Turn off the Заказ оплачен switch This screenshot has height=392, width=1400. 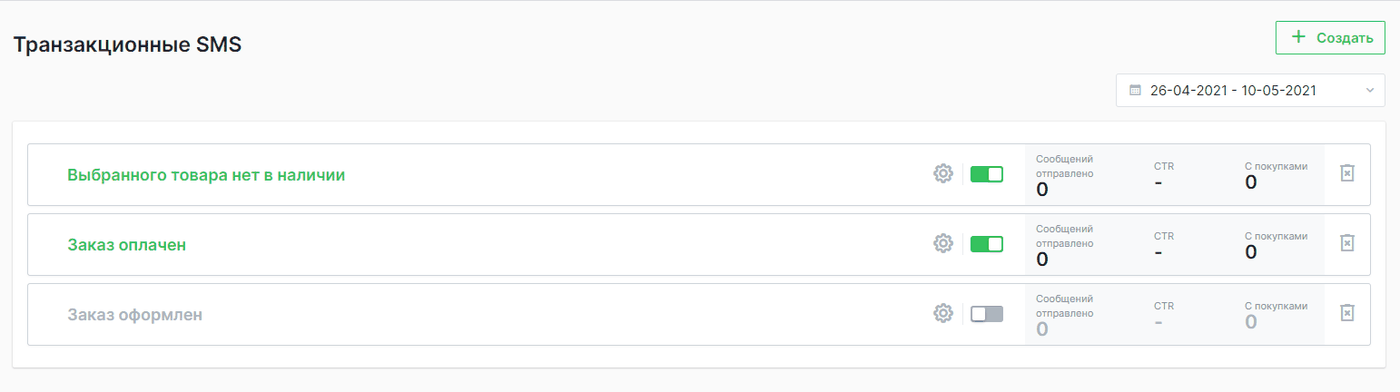987,243
